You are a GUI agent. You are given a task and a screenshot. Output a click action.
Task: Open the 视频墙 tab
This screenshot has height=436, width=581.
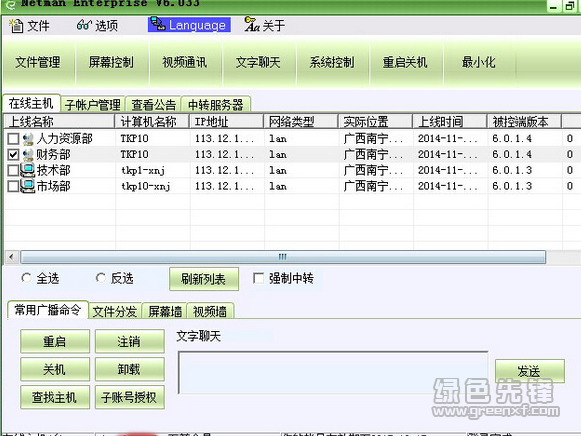pyautogui.click(x=210, y=312)
